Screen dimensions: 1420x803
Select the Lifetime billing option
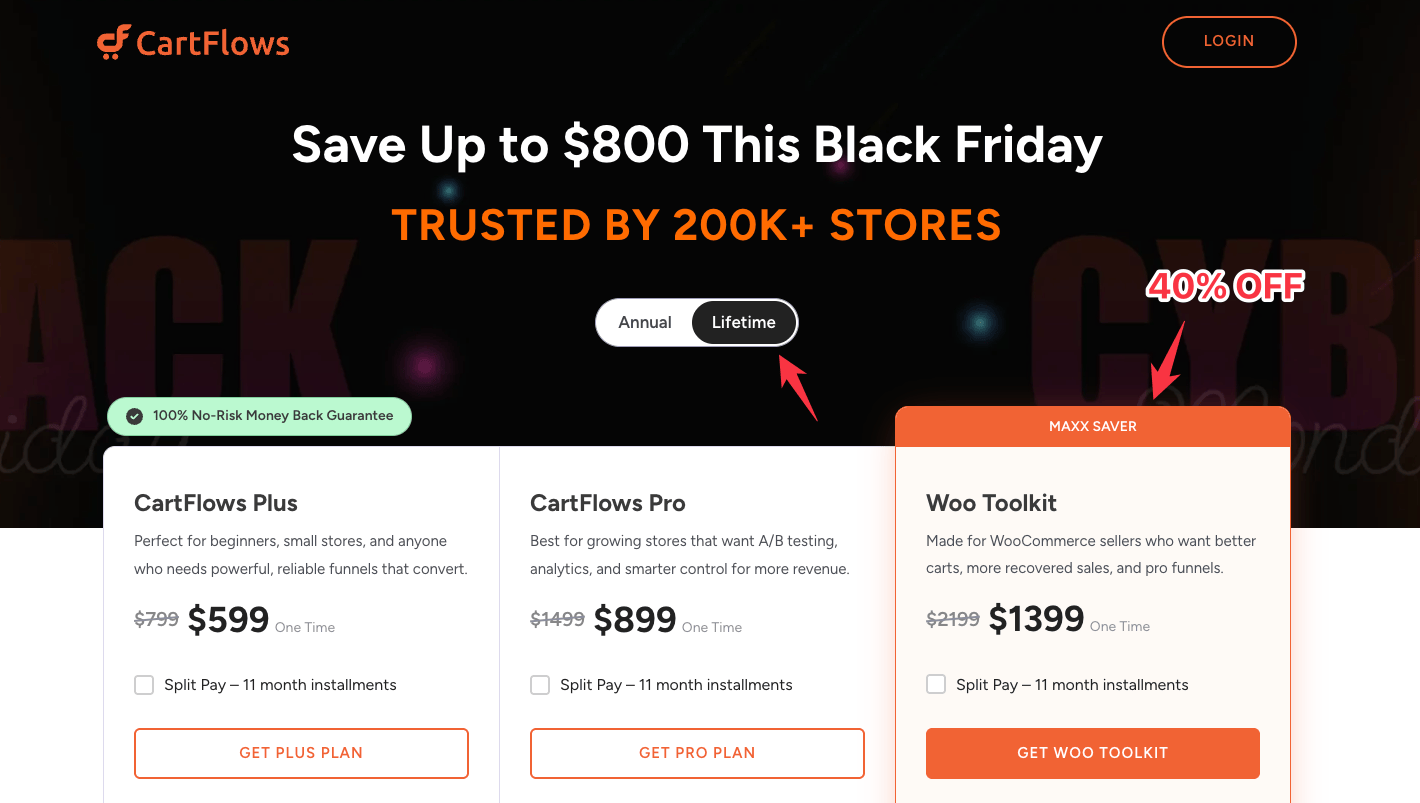coord(744,322)
